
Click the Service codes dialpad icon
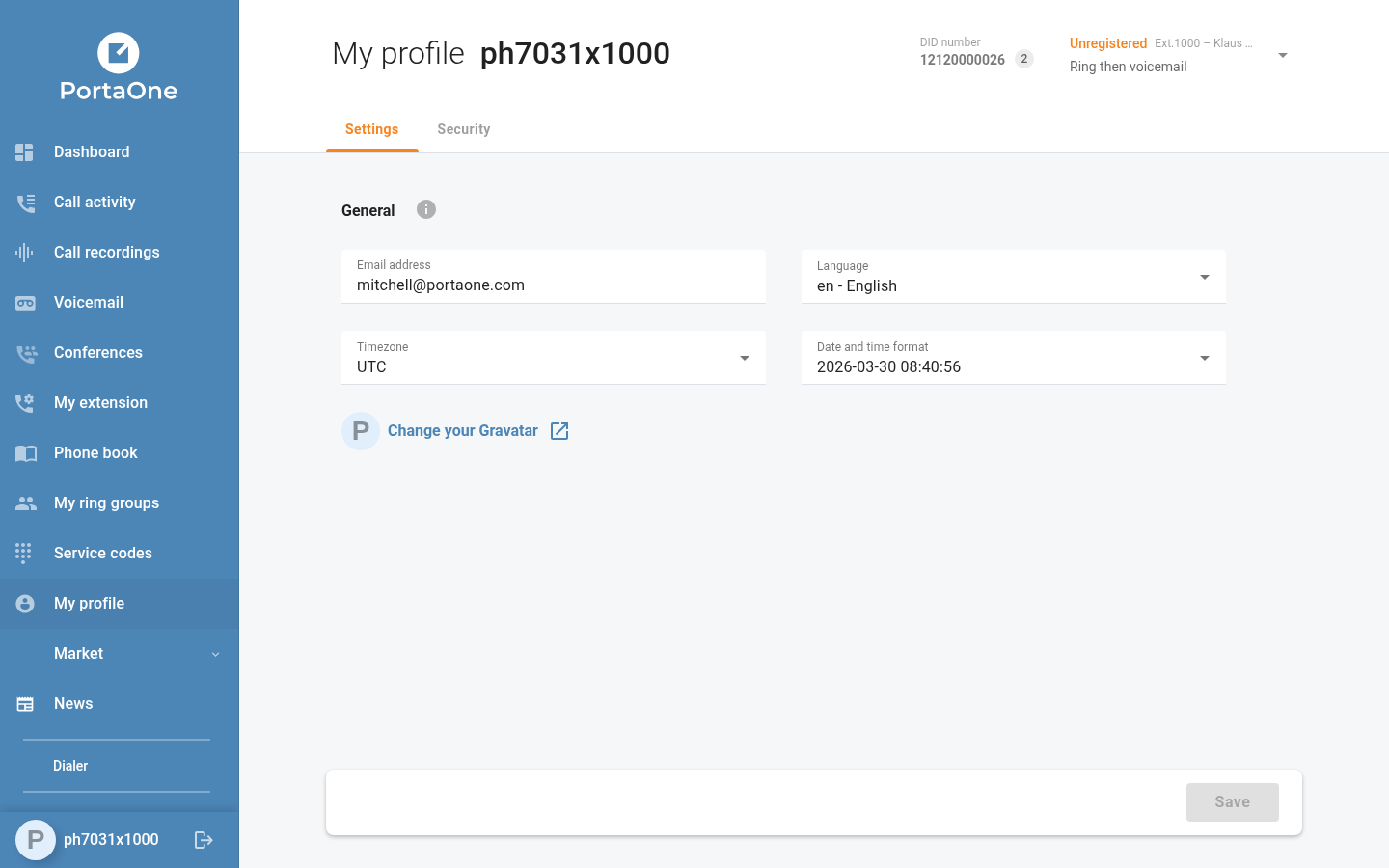pyautogui.click(x=24, y=553)
